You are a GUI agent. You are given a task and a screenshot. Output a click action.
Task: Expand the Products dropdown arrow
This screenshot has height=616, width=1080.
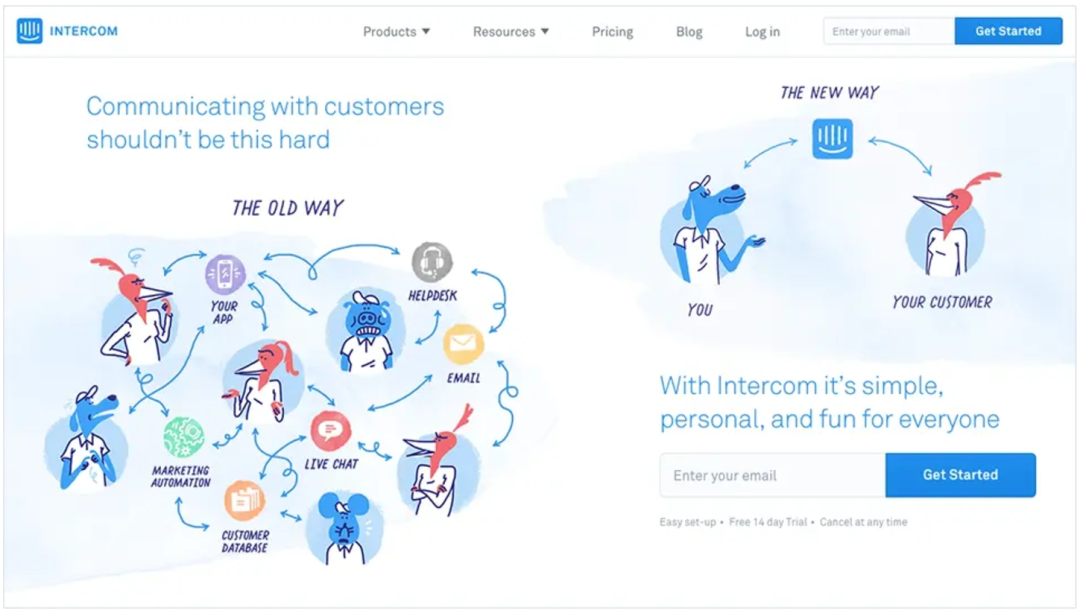tap(426, 32)
